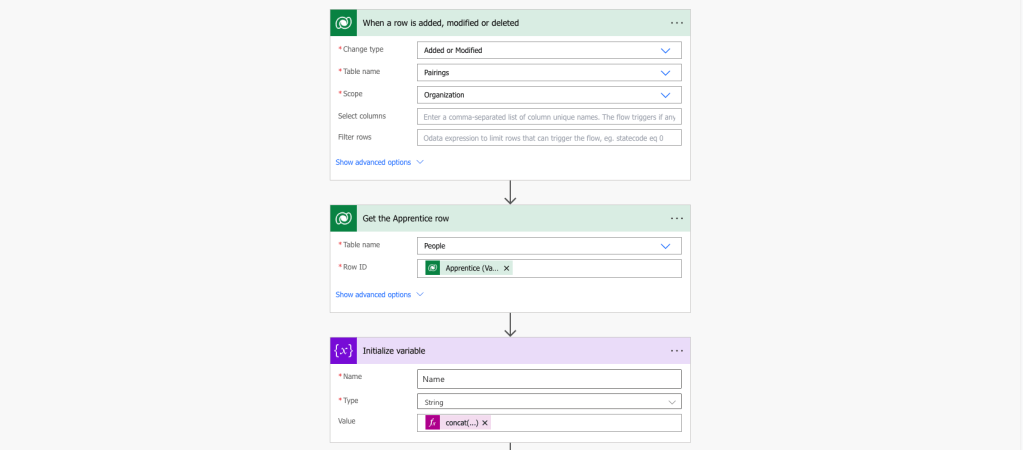Open the Pairings Table name dropdown
The height and width of the screenshot is (450, 1023).
tap(549, 72)
